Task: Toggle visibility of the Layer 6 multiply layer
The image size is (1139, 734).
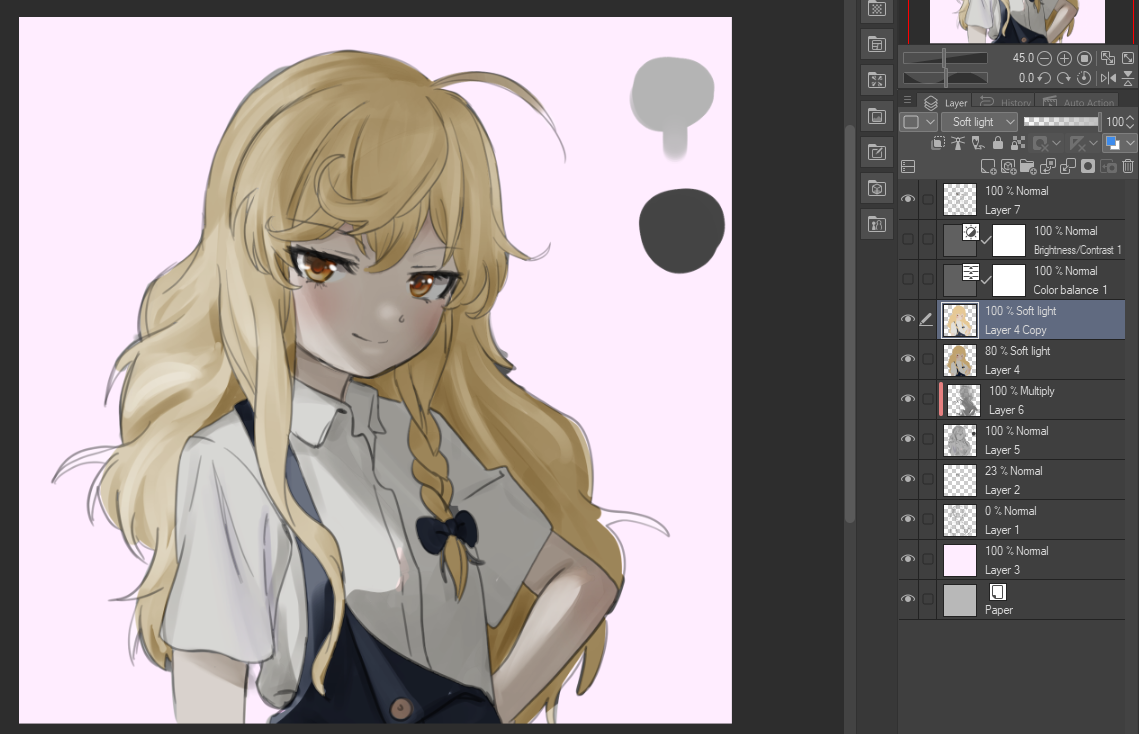Action: tap(908, 399)
